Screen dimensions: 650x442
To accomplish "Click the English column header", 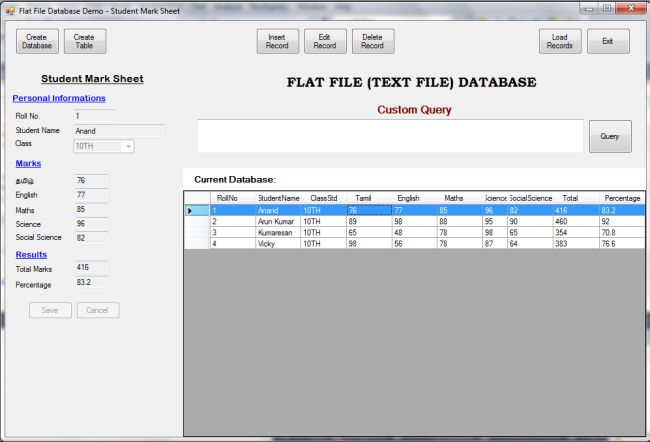I will [x=415, y=198].
